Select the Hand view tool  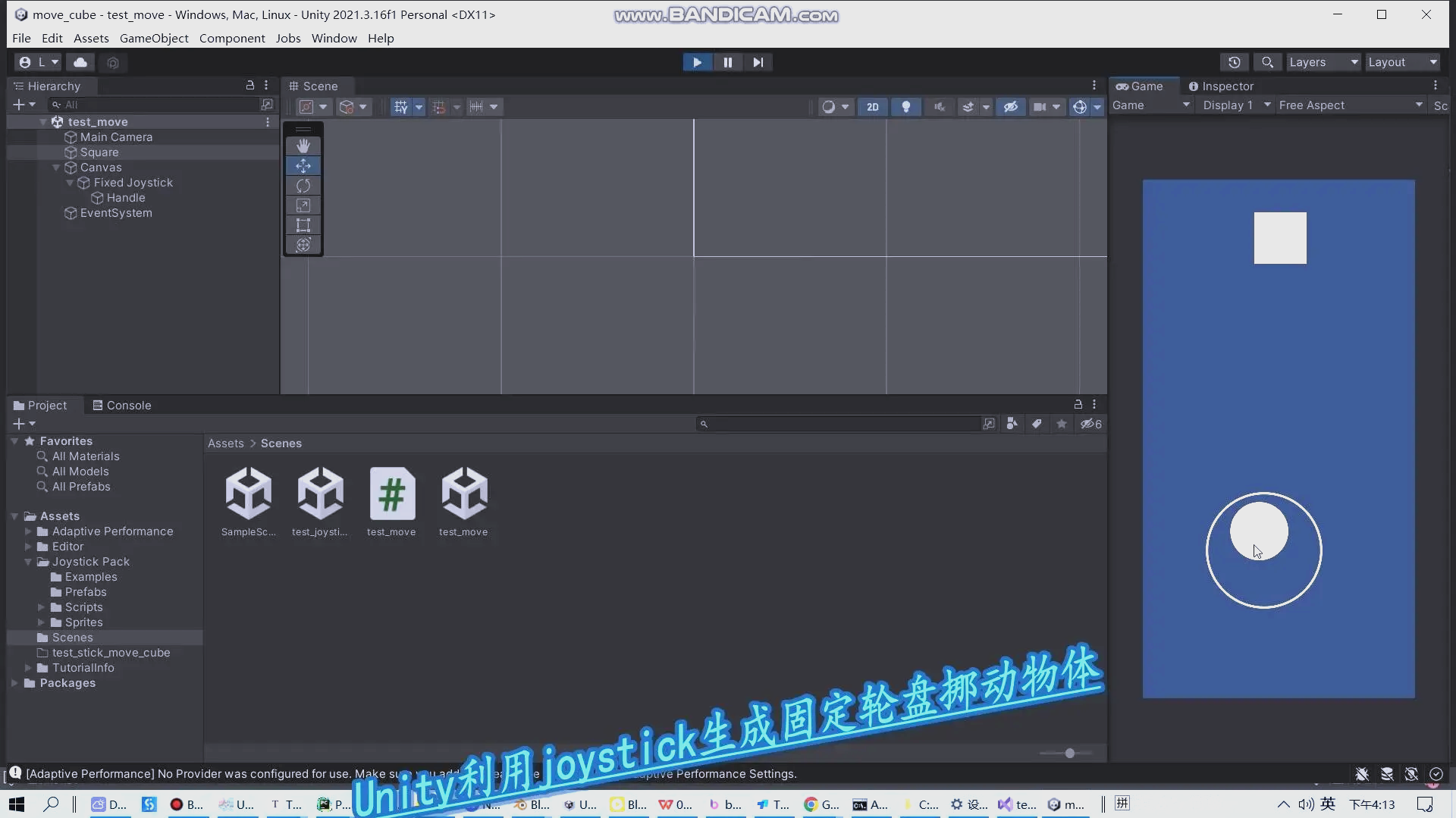pos(303,146)
